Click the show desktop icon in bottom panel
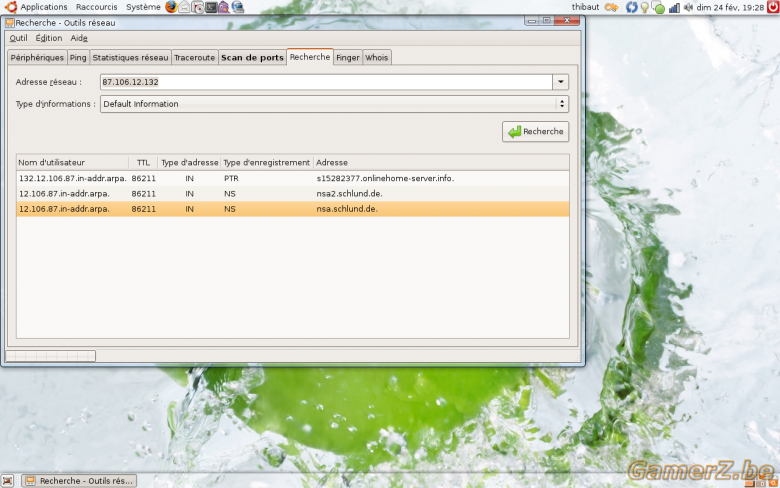This screenshot has height=488, width=780. (7, 481)
